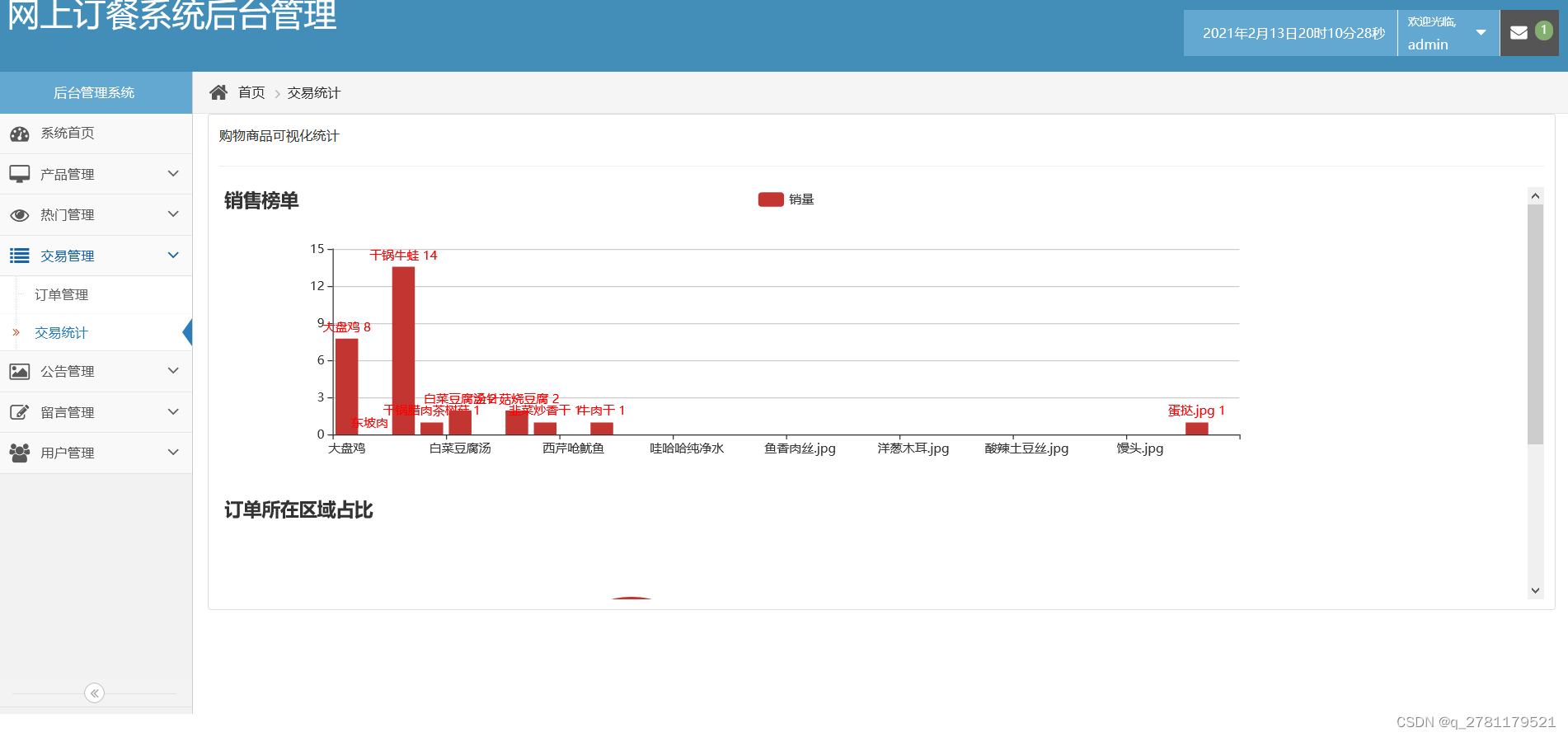Click the 洋葱木耳.jpg axis label

(913, 448)
